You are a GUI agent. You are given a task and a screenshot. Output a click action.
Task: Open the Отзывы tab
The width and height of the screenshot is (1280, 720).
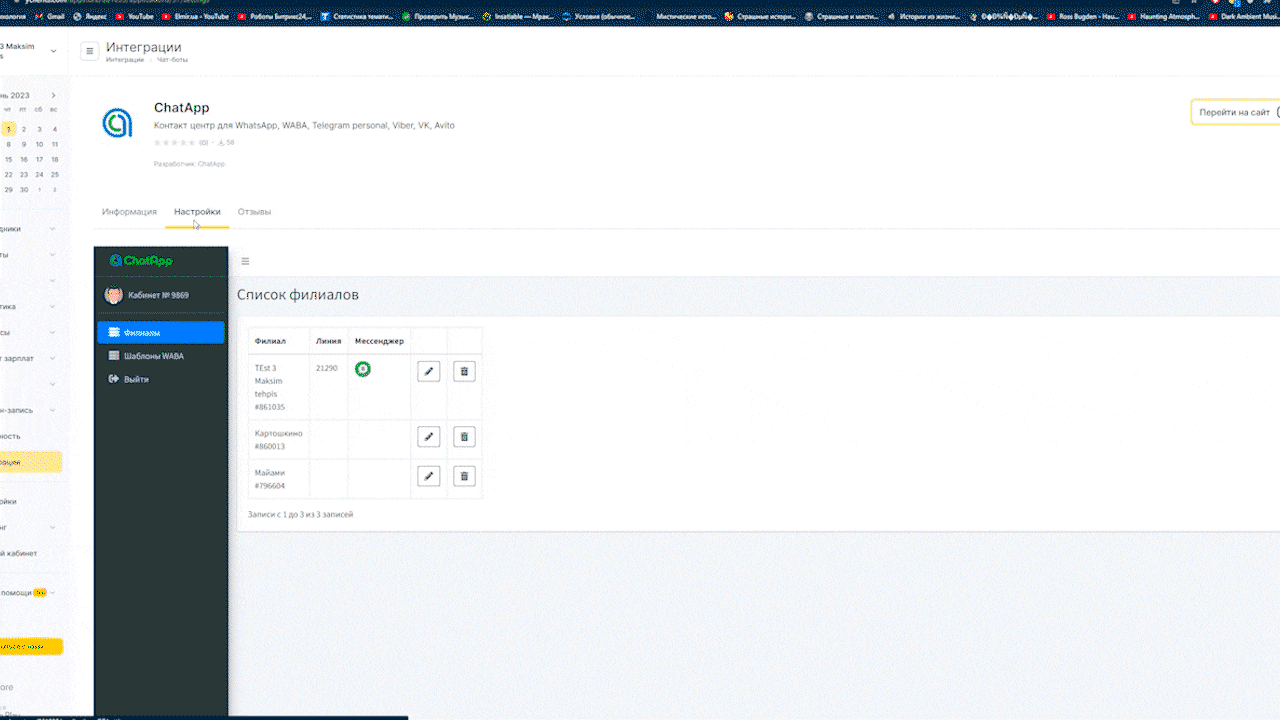[x=254, y=212]
